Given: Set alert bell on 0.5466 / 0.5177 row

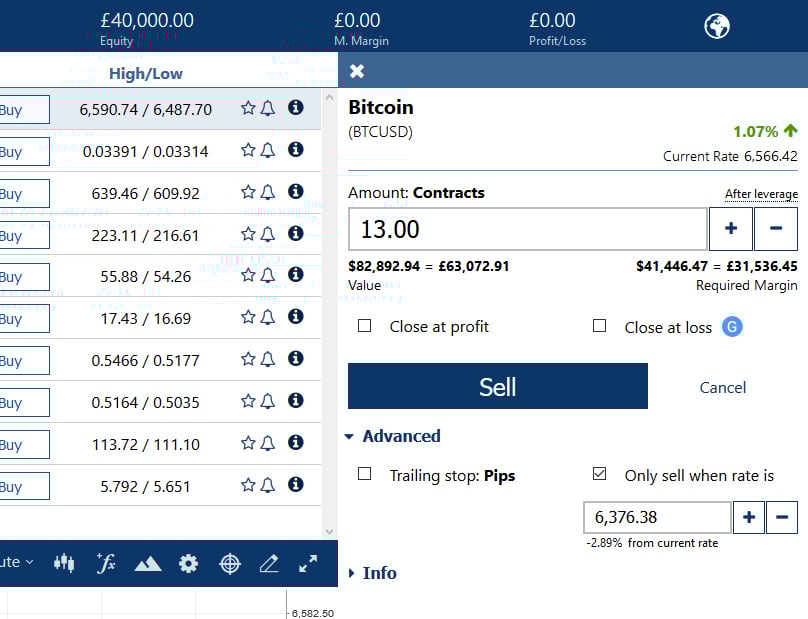Looking at the screenshot, I should point(267,359).
